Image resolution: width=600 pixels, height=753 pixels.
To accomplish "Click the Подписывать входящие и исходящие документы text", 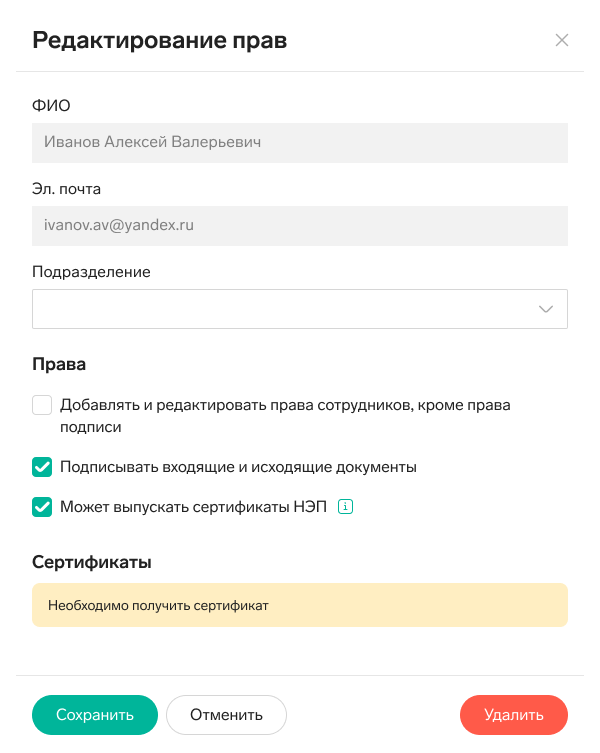I will (x=238, y=467).
